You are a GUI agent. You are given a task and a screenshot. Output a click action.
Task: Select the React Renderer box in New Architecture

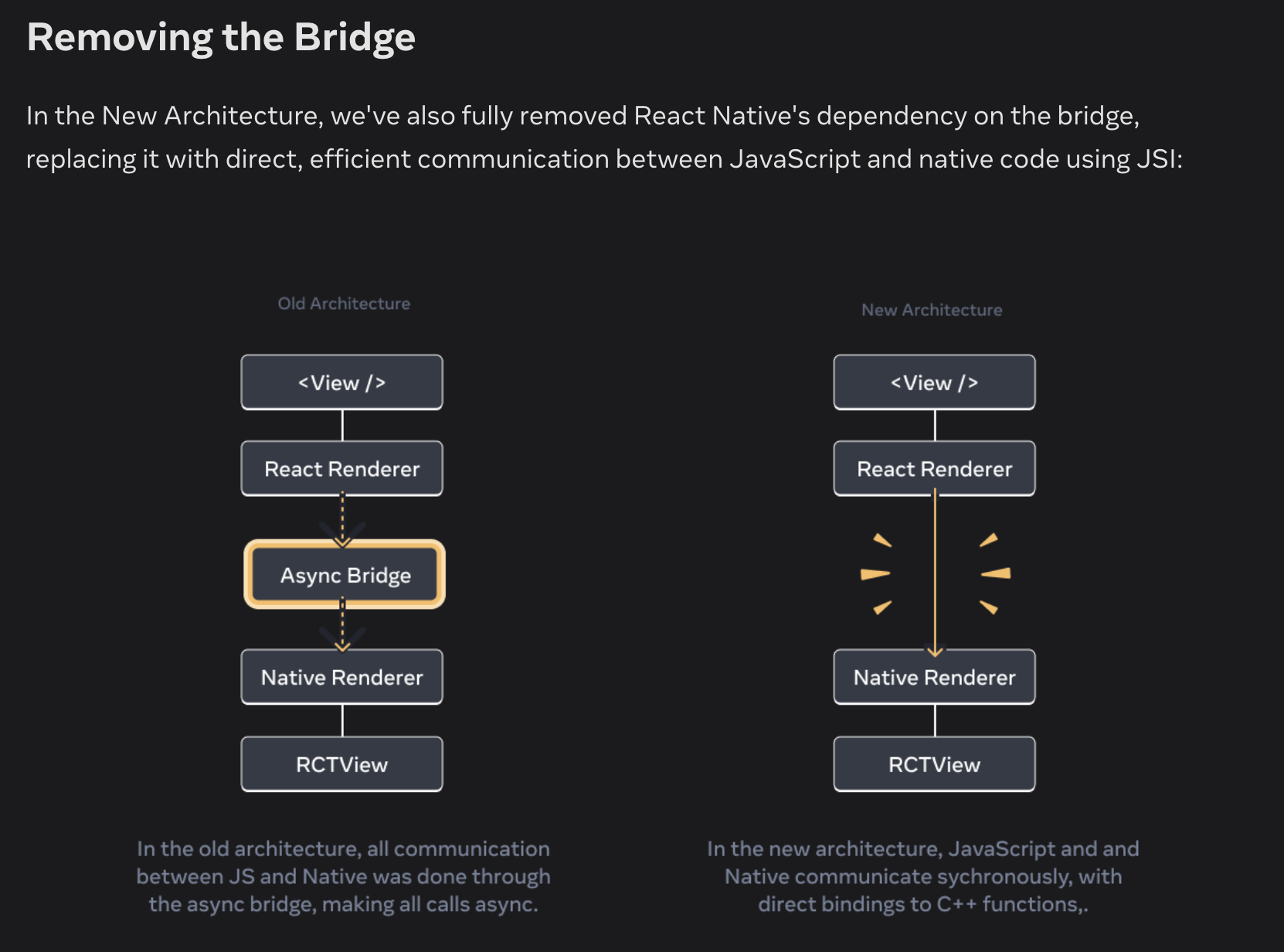click(934, 468)
